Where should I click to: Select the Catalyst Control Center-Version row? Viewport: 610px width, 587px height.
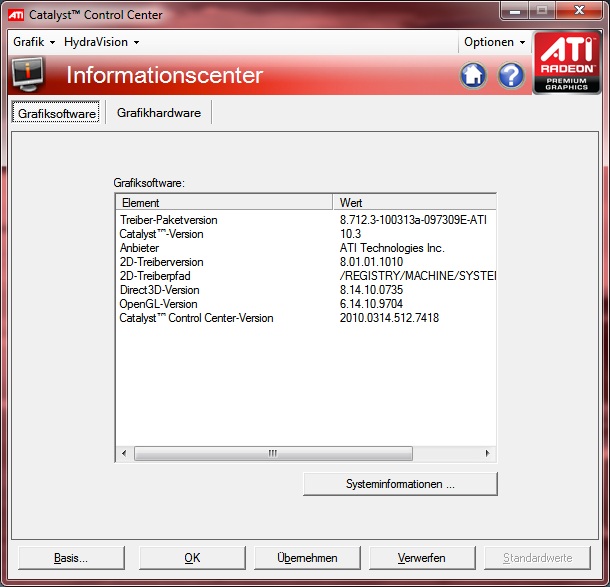[x=306, y=318]
